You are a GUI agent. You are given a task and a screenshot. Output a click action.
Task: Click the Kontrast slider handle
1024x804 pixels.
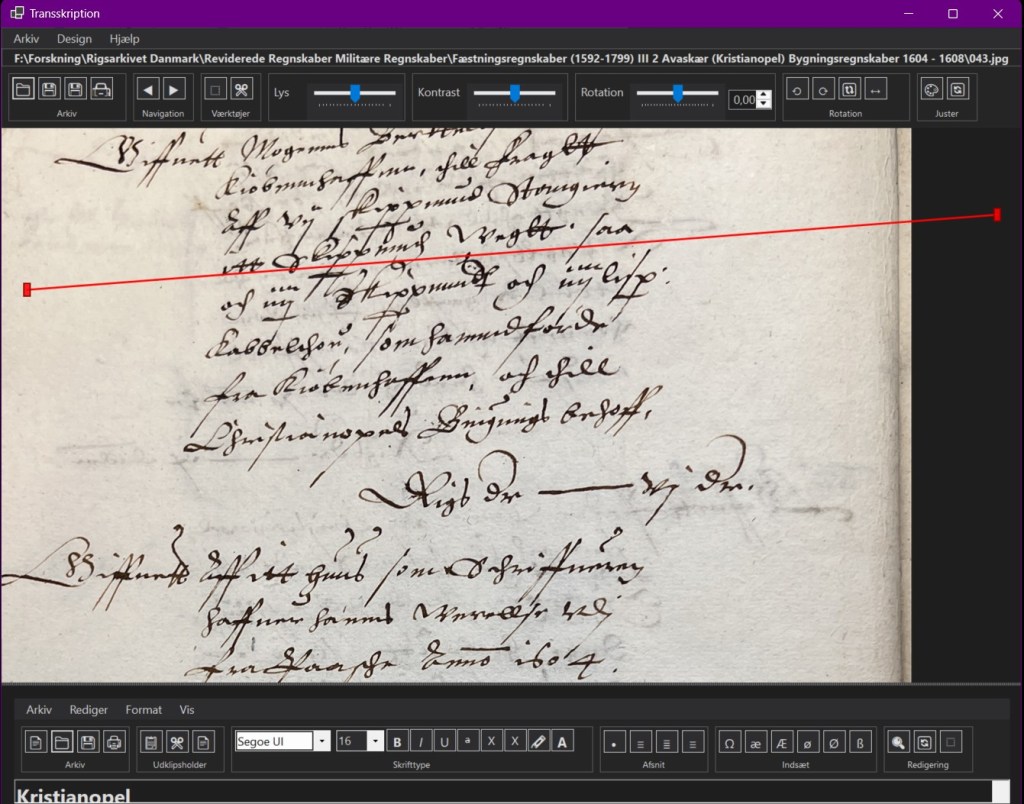515,92
